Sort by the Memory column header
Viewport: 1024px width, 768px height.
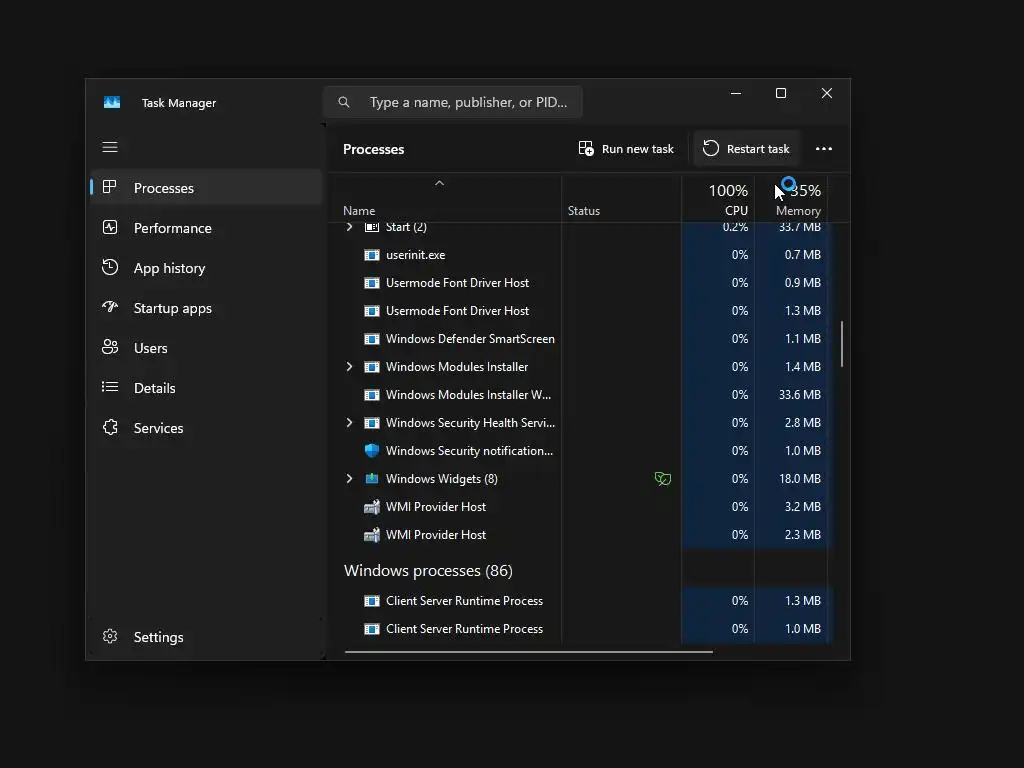791,199
